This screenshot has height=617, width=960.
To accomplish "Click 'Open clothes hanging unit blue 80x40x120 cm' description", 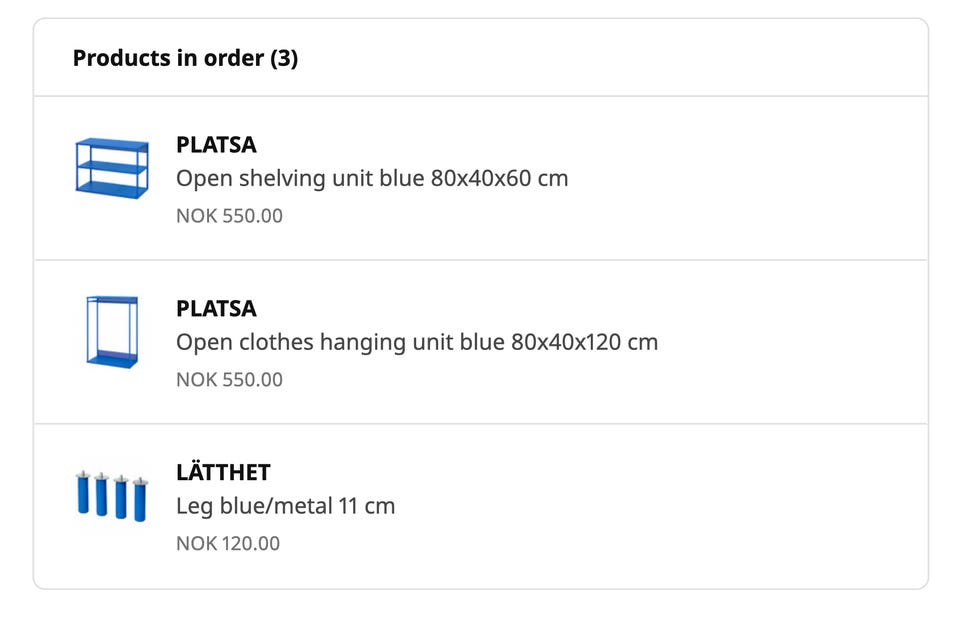I will pos(417,342).
